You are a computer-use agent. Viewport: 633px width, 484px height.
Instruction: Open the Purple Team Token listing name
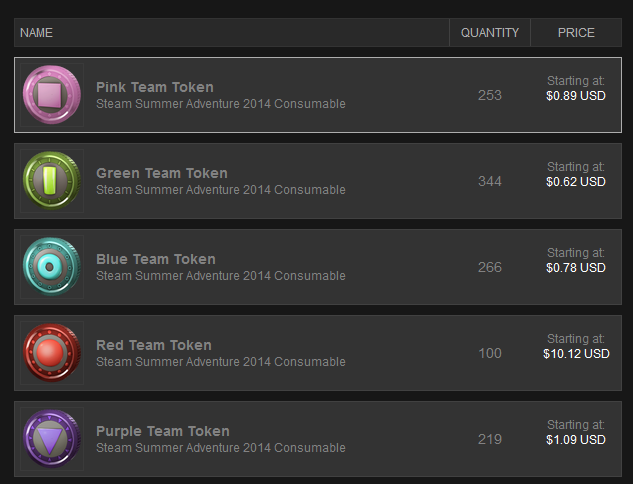tap(162, 431)
